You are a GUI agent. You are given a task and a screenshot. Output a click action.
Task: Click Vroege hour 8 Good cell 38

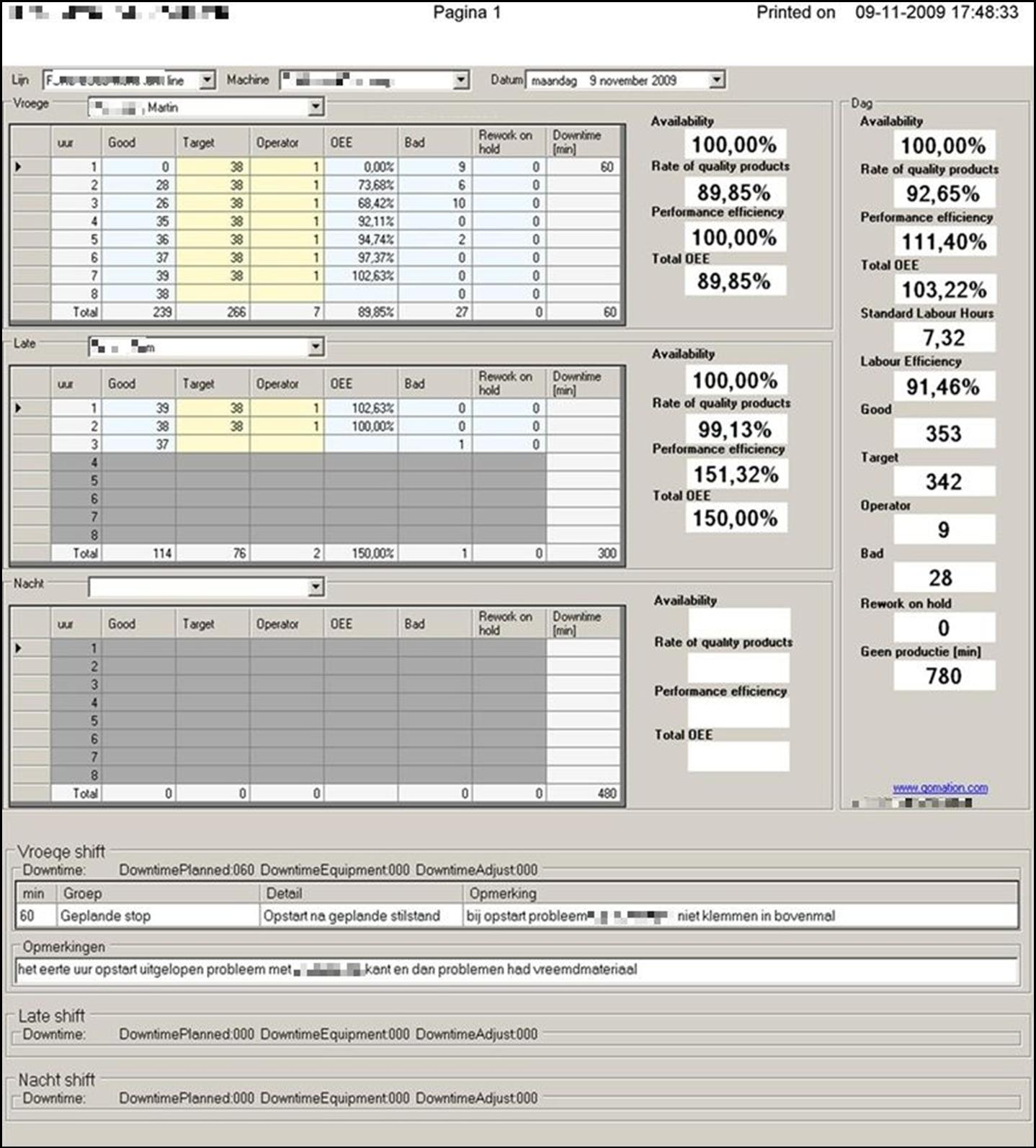(x=138, y=294)
